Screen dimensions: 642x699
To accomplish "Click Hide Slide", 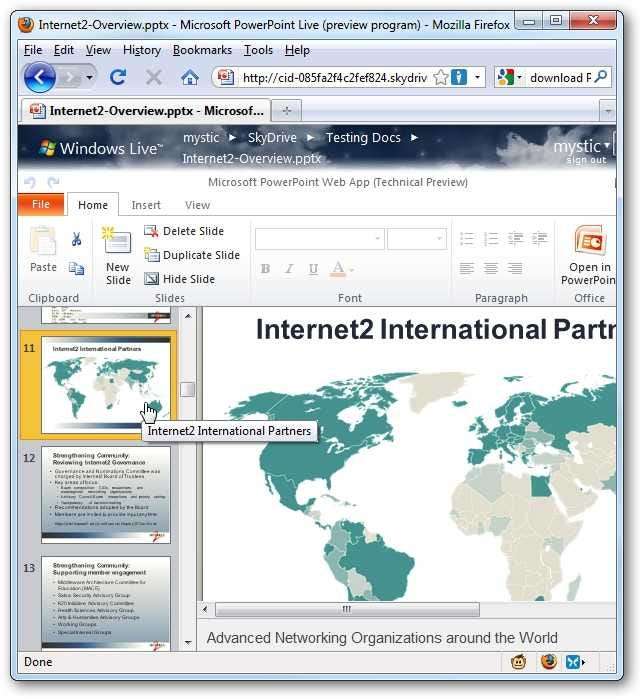I will click(x=180, y=279).
